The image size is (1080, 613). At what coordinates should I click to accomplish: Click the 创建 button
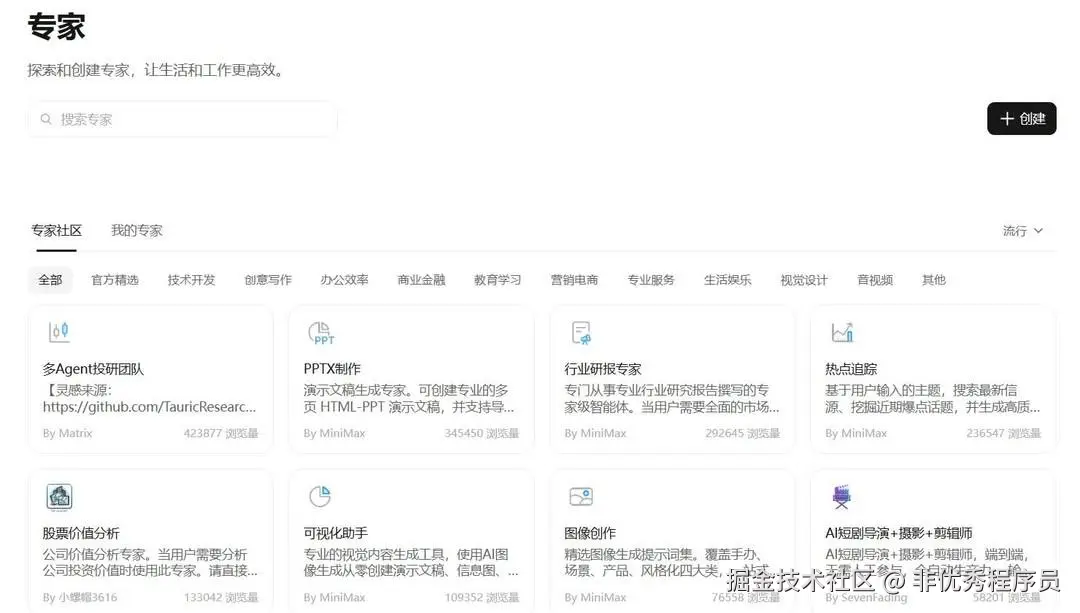tap(1021, 118)
